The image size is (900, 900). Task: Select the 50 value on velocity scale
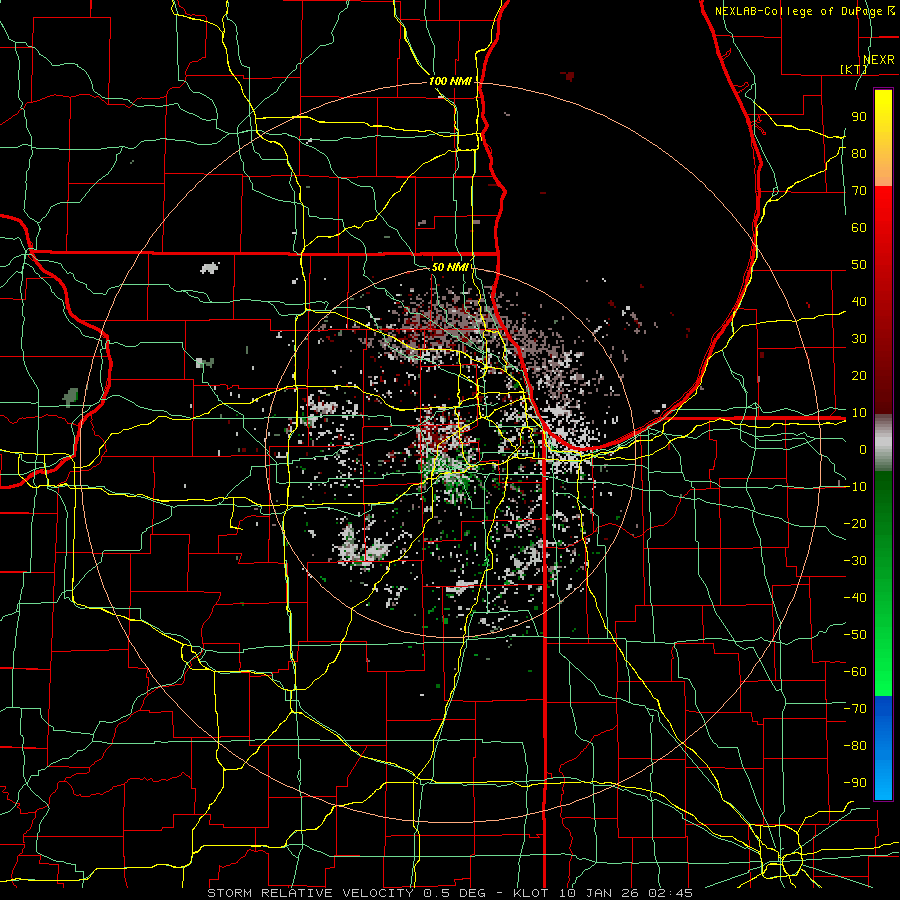click(x=859, y=265)
